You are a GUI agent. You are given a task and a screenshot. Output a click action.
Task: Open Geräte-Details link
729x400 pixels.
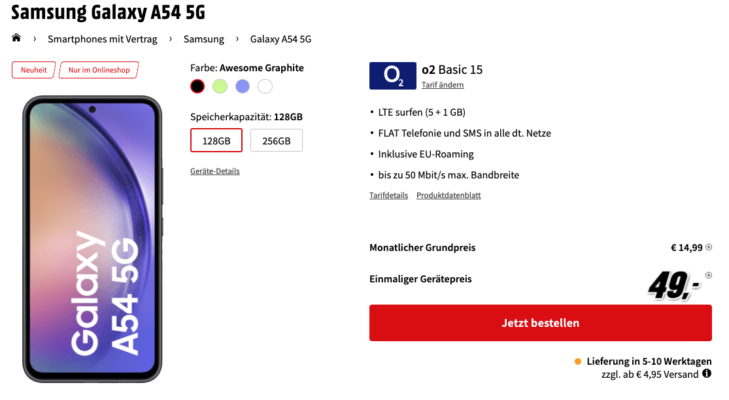215,171
